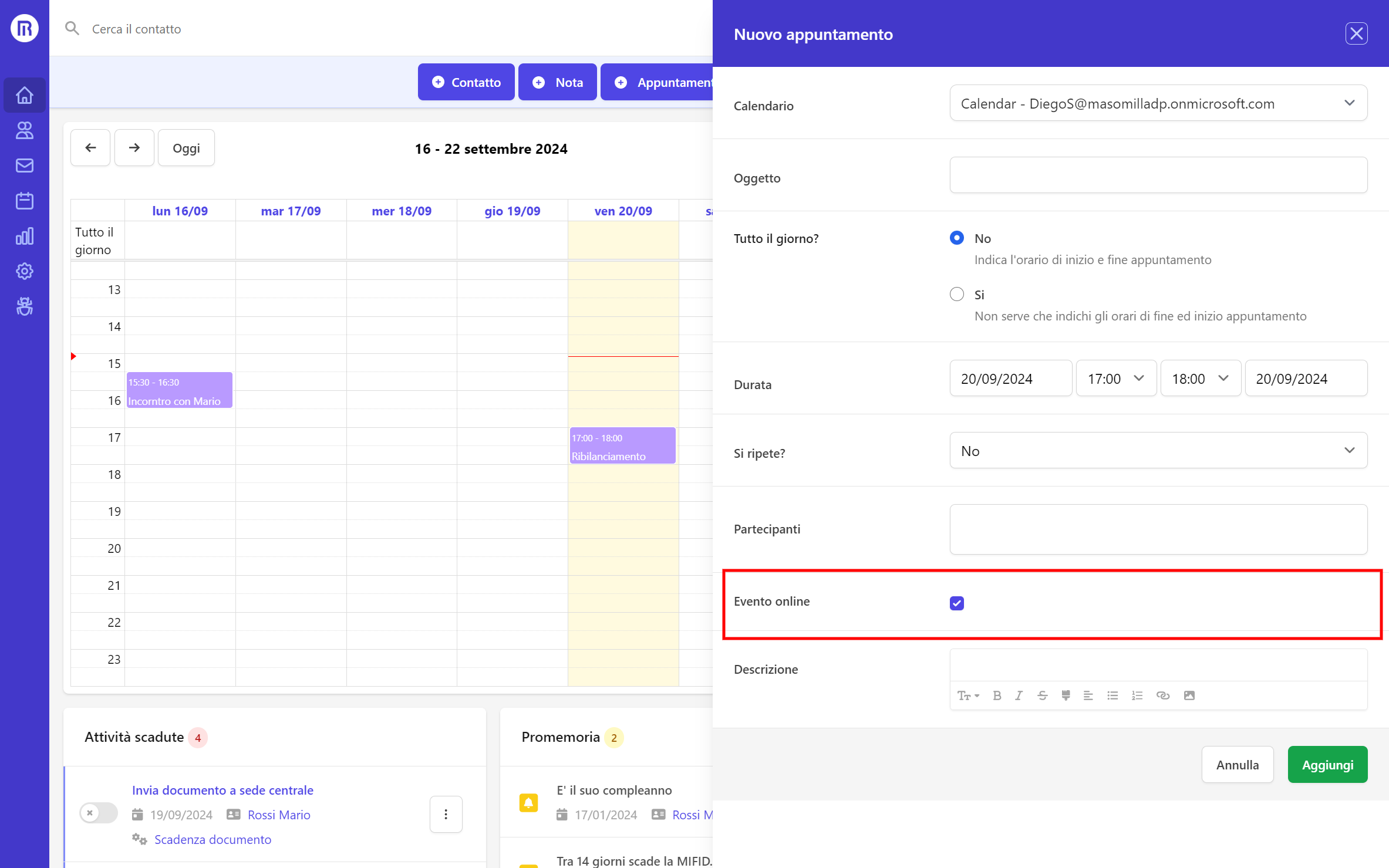The height and width of the screenshot is (868, 1389).
Task: Open three-dot menu for overdue activity
Action: [x=446, y=814]
